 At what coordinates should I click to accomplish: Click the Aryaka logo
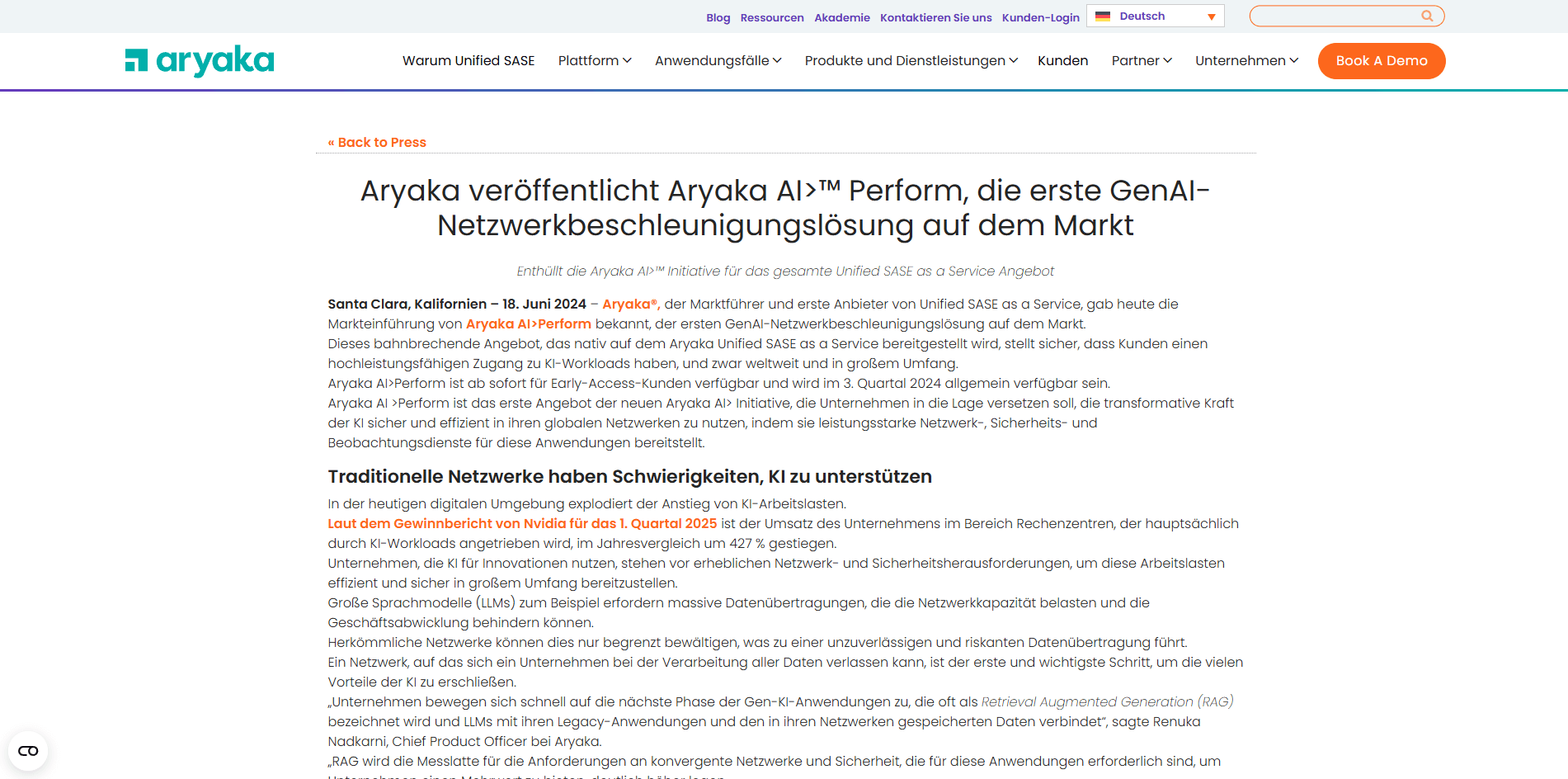200,61
